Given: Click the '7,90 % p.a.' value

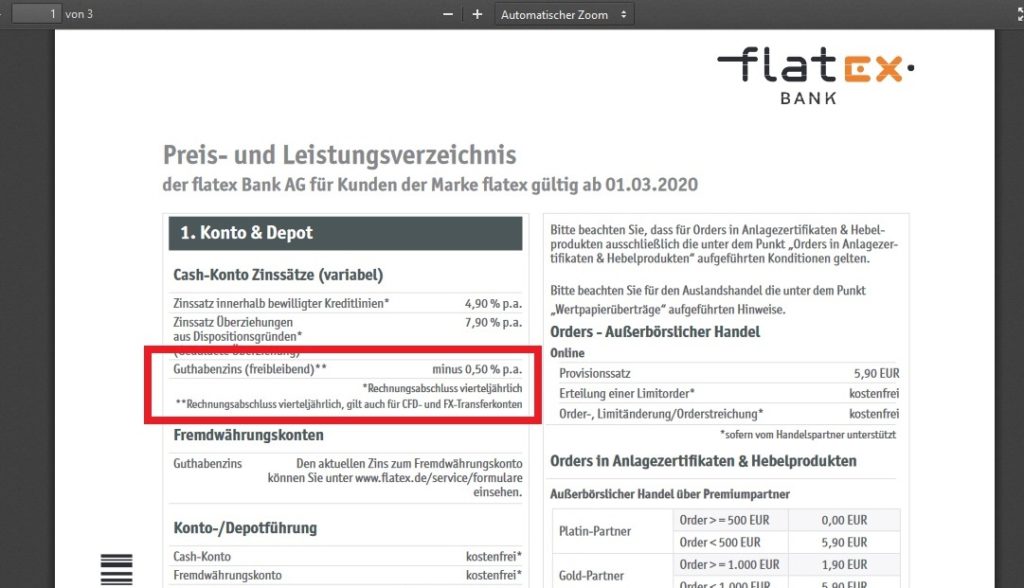Looking at the screenshot, I should (493, 322).
